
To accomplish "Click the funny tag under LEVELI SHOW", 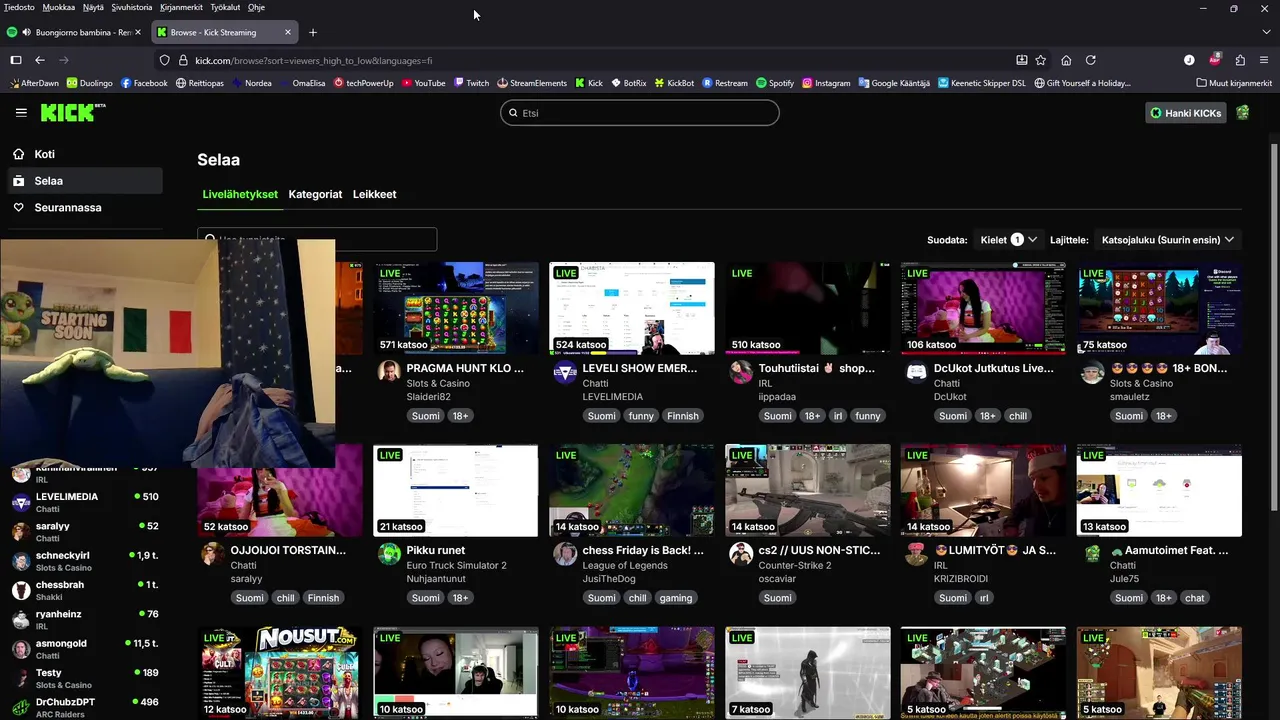I will [x=641, y=416].
